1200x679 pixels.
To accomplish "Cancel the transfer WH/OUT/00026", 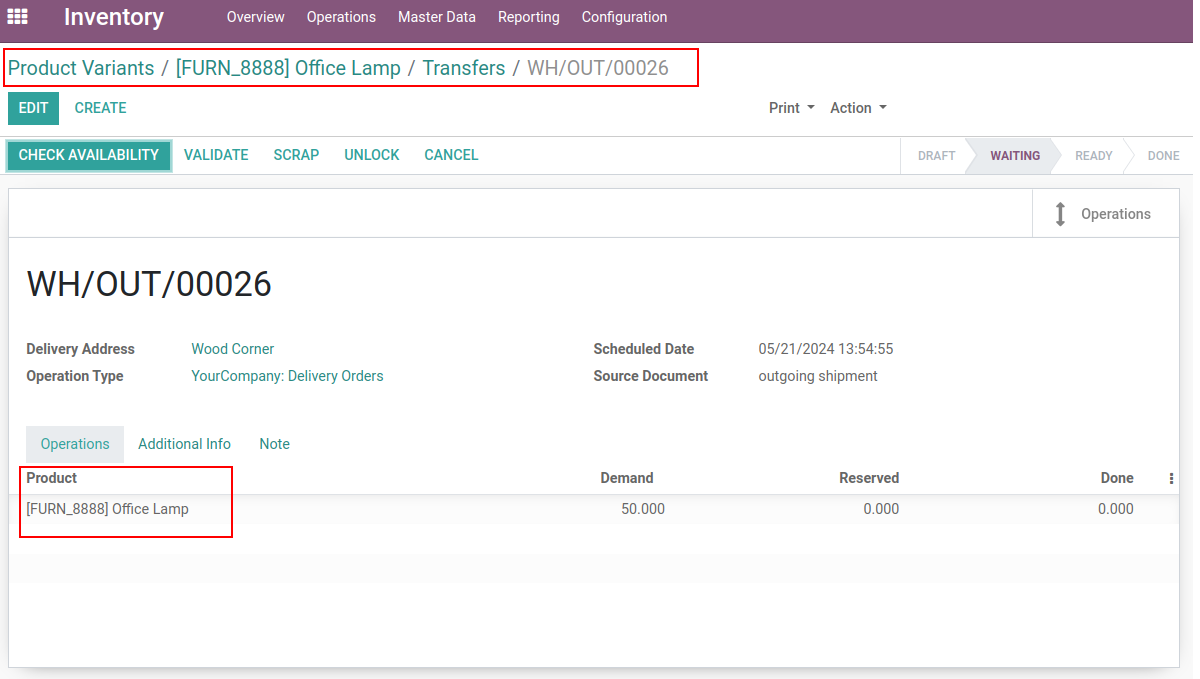I will 451,155.
